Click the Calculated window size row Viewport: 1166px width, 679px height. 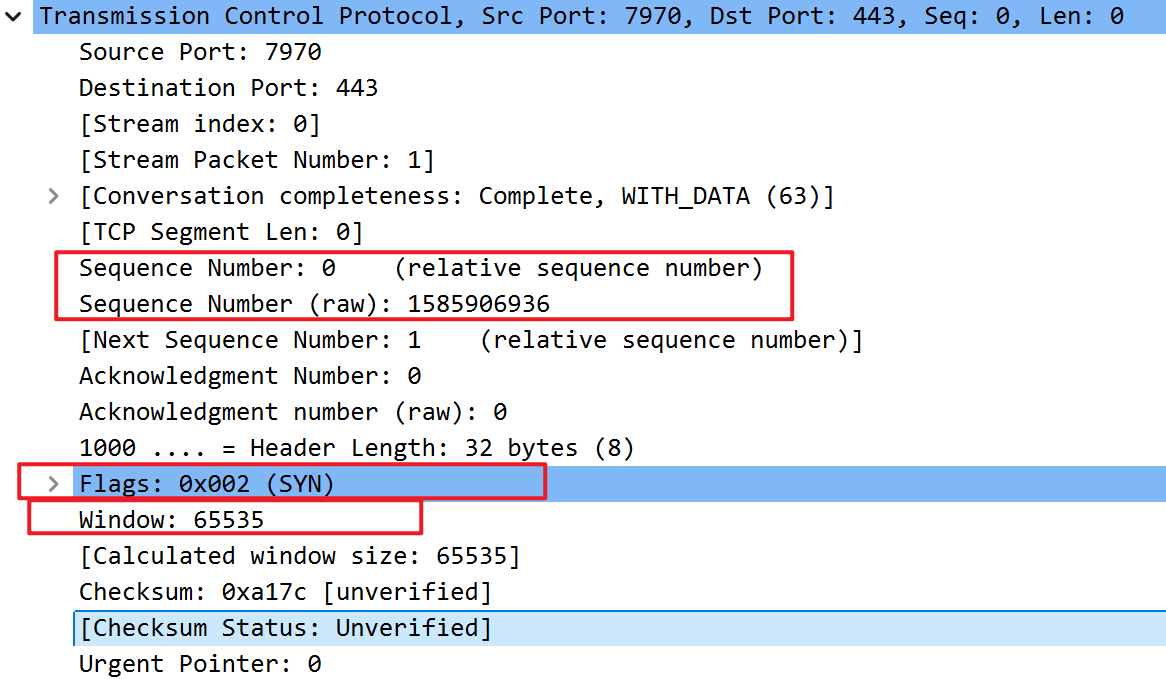pos(300,556)
